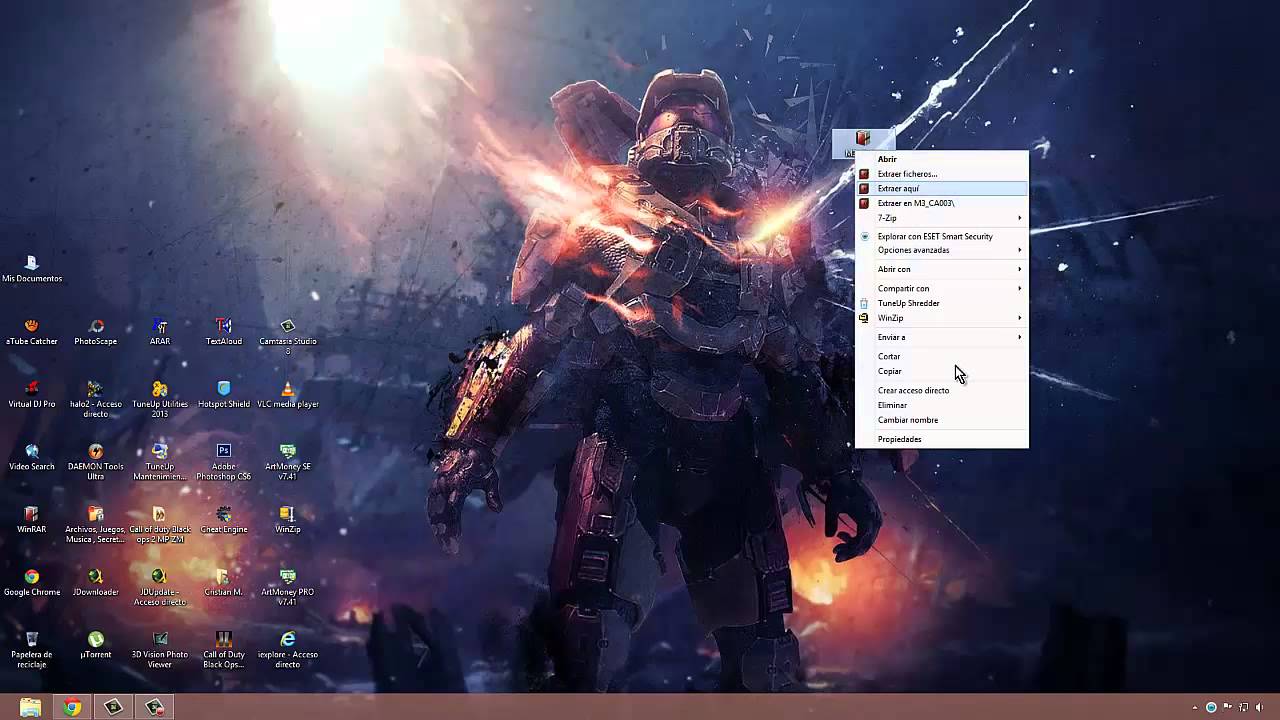Select the 3D Vision Photo Viewer icon

[160, 650]
